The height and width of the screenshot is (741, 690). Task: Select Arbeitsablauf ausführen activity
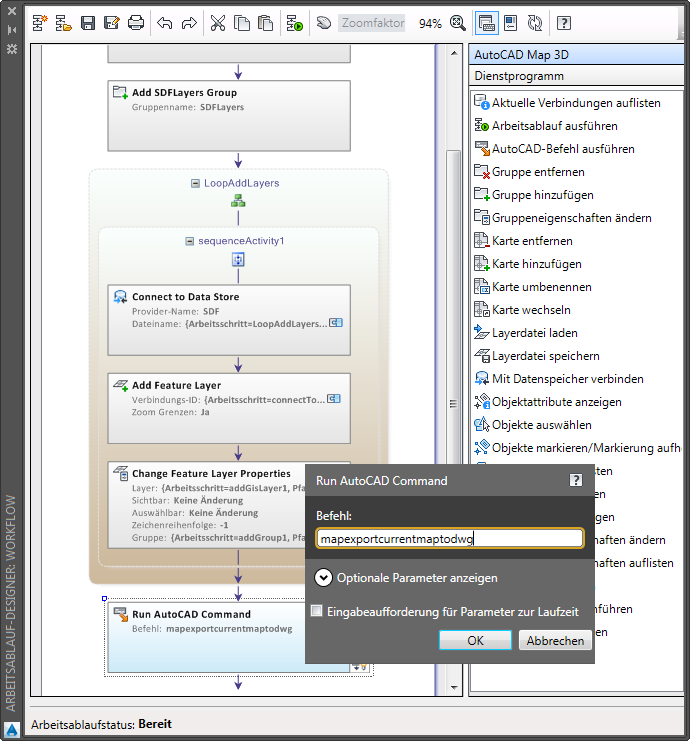546,126
